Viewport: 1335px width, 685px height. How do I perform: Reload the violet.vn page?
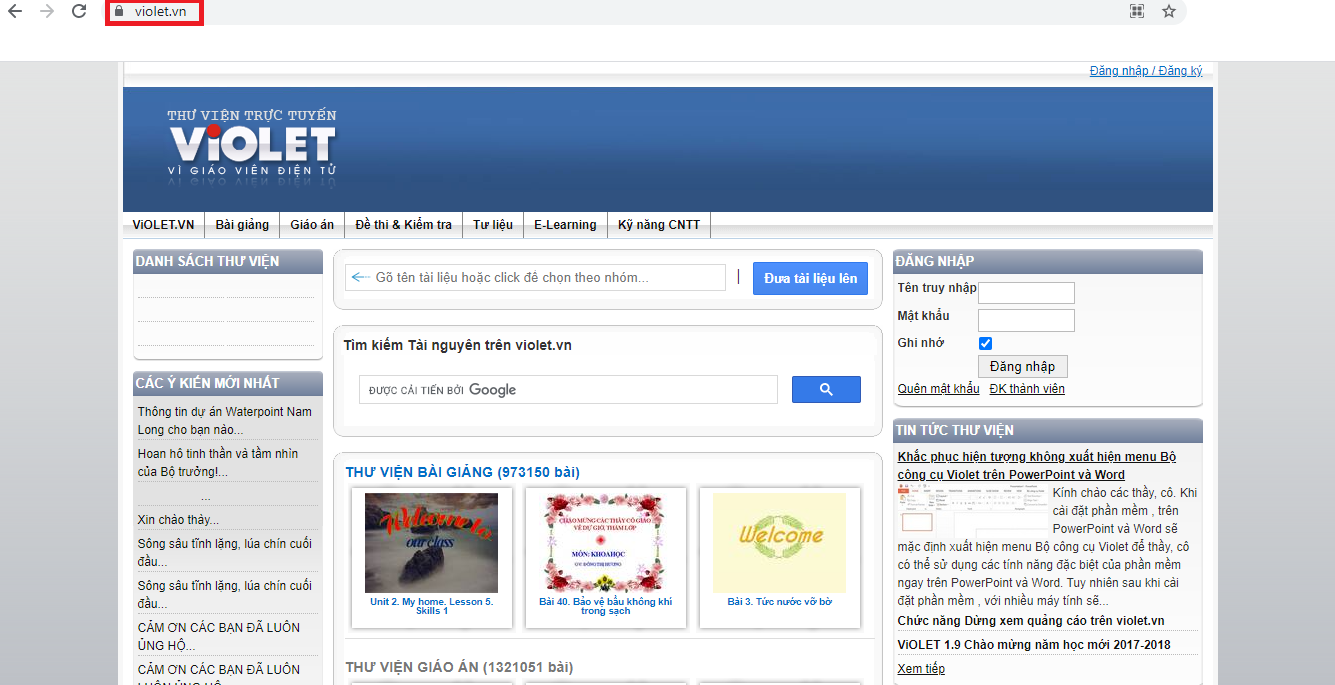(x=79, y=11)
